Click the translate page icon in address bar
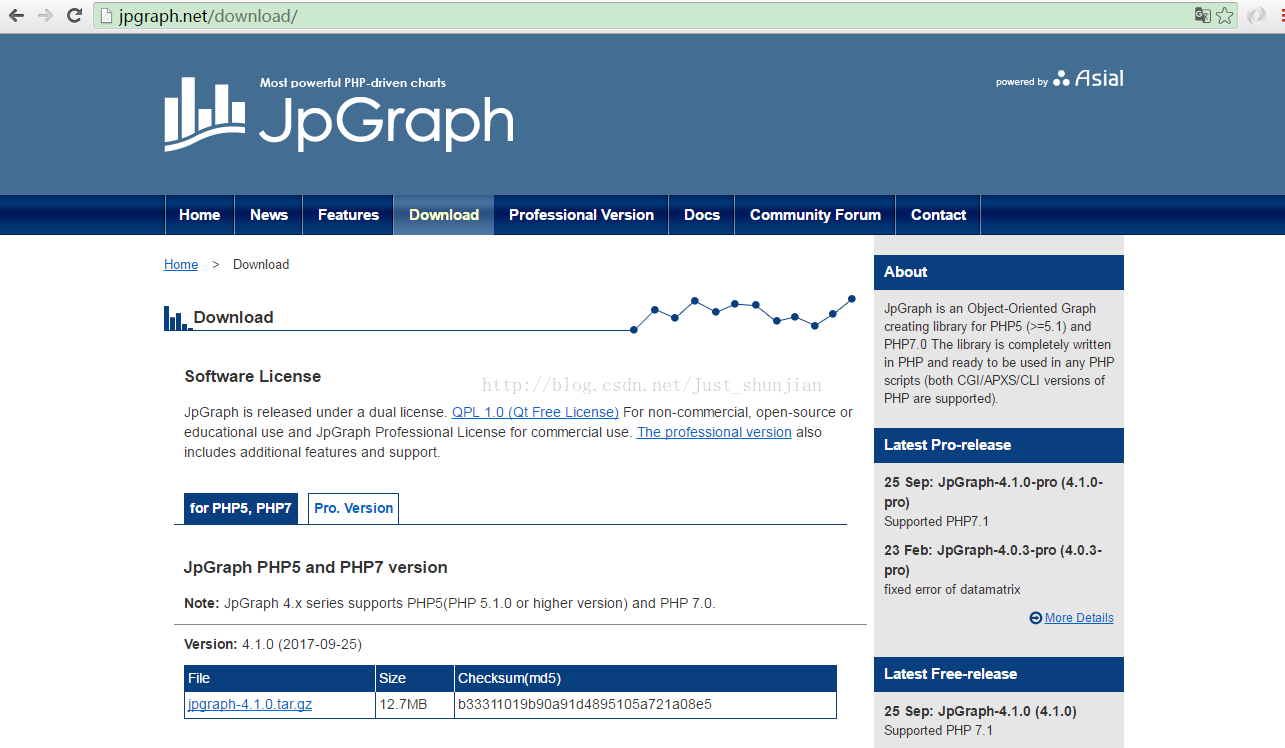Image resolution: width=1285 pixels, height=748 pixels. [1202, 16]
